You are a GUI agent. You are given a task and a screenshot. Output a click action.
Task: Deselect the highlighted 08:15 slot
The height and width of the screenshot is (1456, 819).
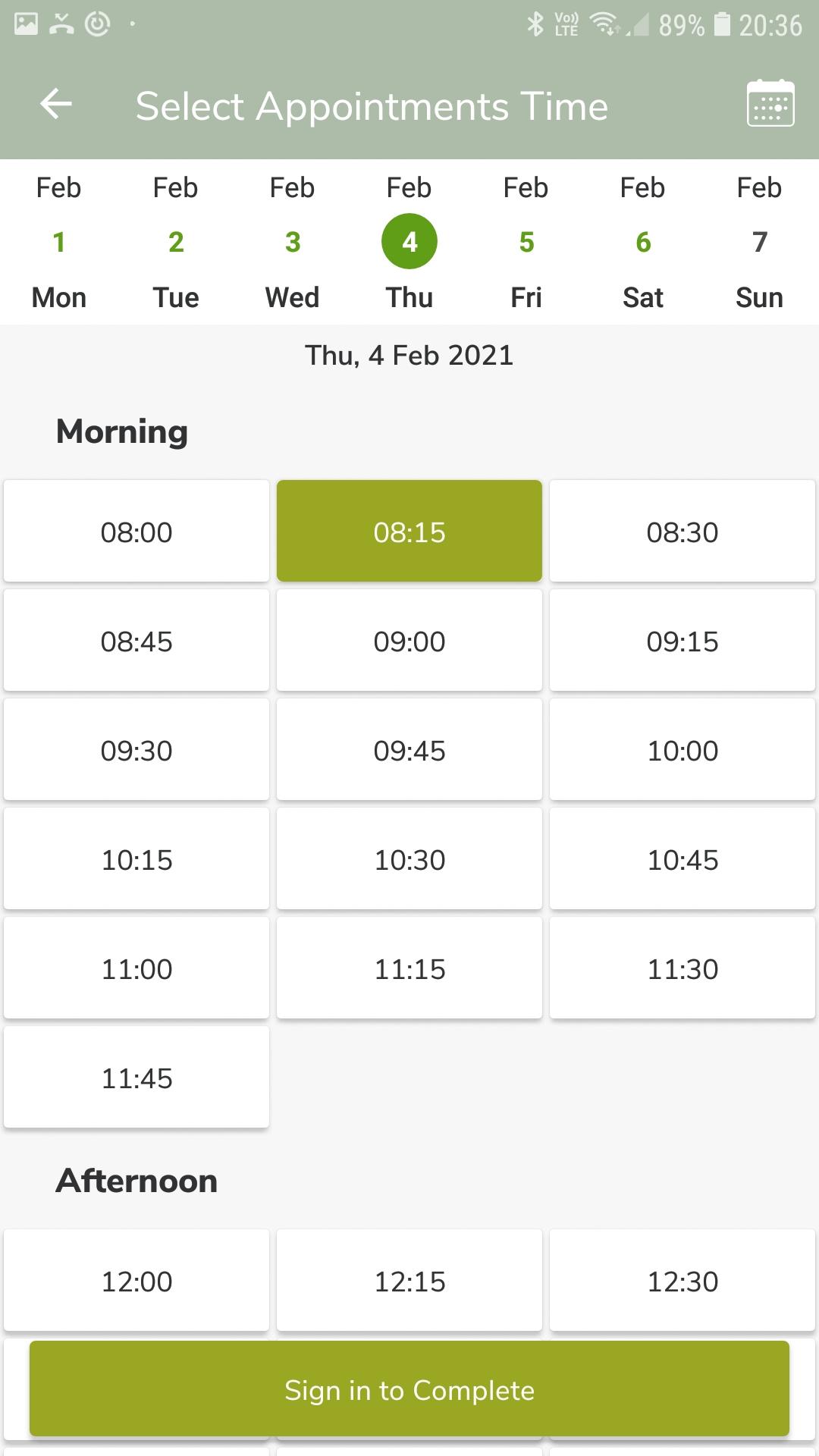click(409, 532)
